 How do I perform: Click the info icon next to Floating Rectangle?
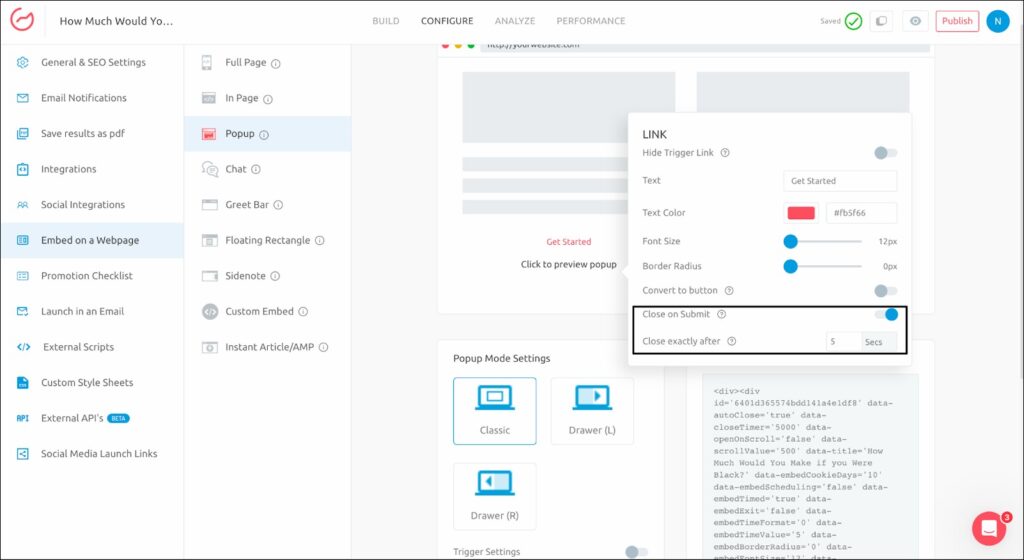320,240
